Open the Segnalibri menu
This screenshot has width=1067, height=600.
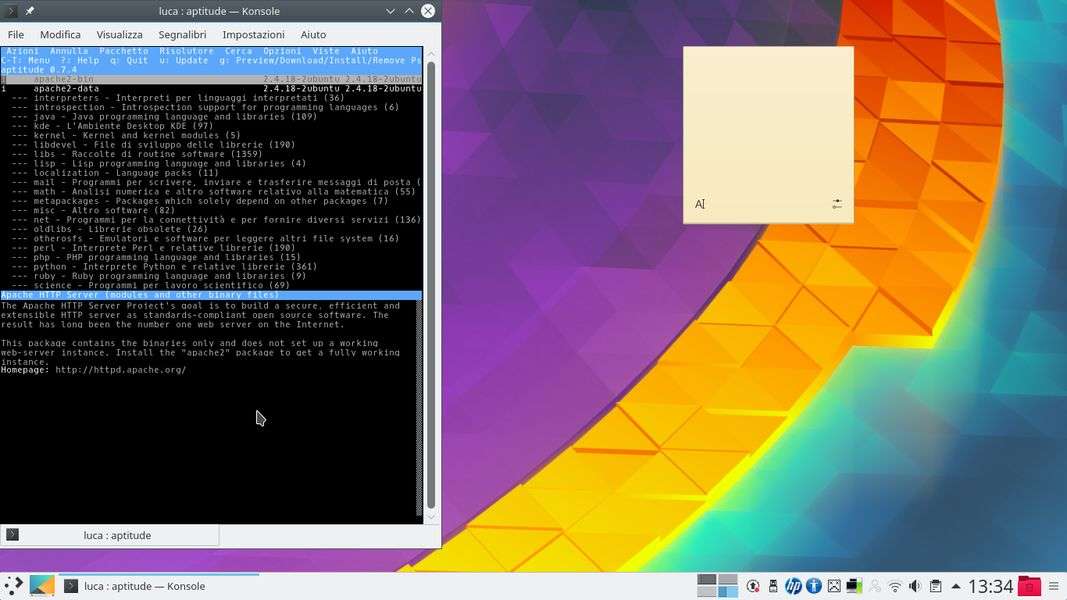(x=182, y=34)
